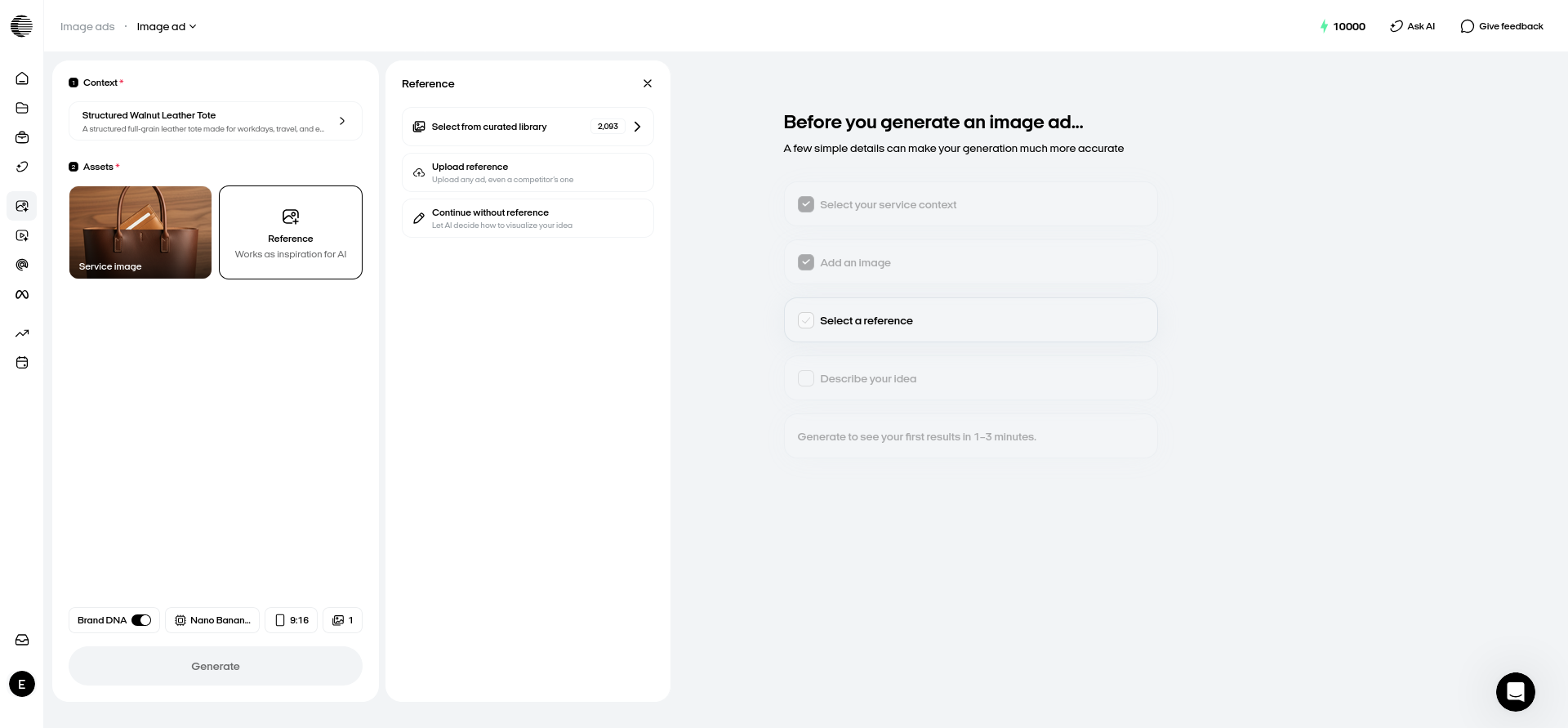Screen dimensions: 1568x728
Task: Open the inbox sidebar icon
Action: point(22,640)
